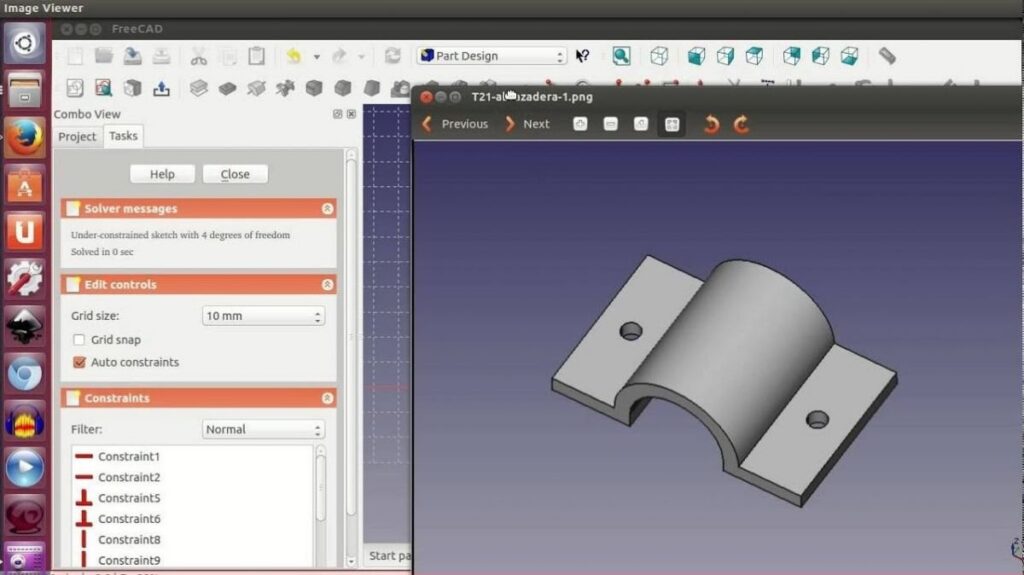Click the fit-to-window icon in image viewer
Viewport: 1024px width, 575px height.
[672, 124]
